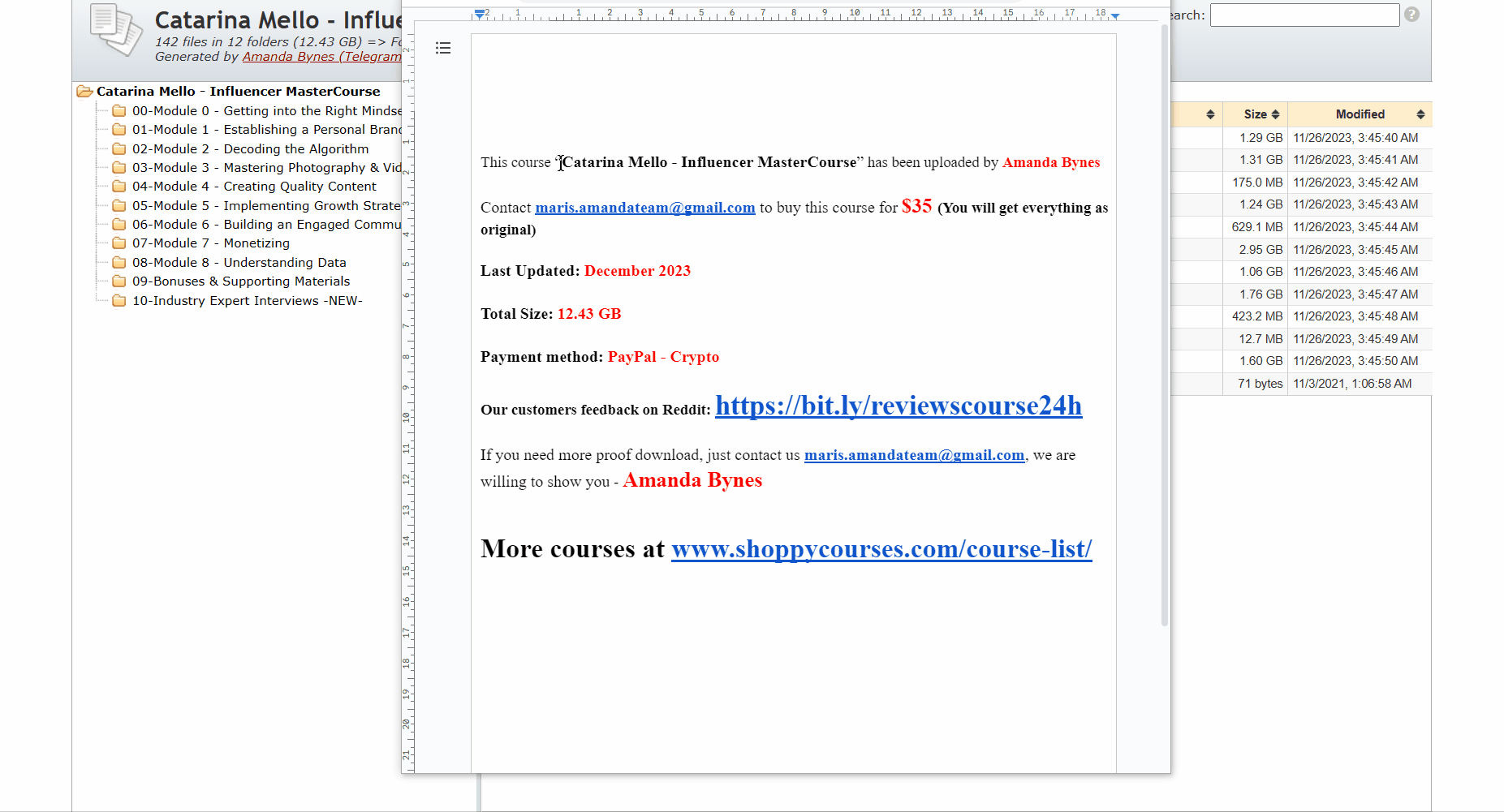The height and width of the screenshot is (812, 1504).
Task: Click the right indent marker on ruler
Action: coord(1115,16)
